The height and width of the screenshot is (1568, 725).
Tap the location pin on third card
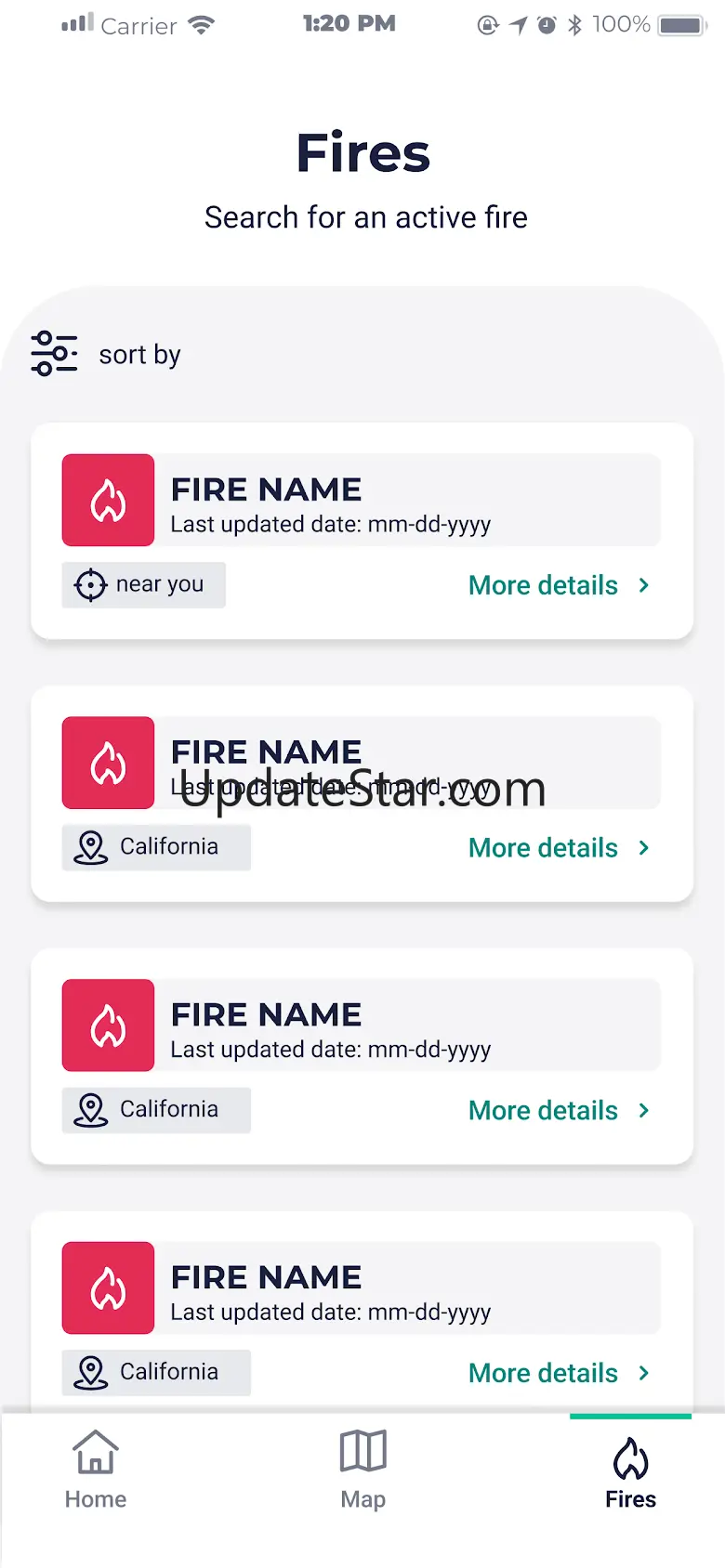point(90,1110)
